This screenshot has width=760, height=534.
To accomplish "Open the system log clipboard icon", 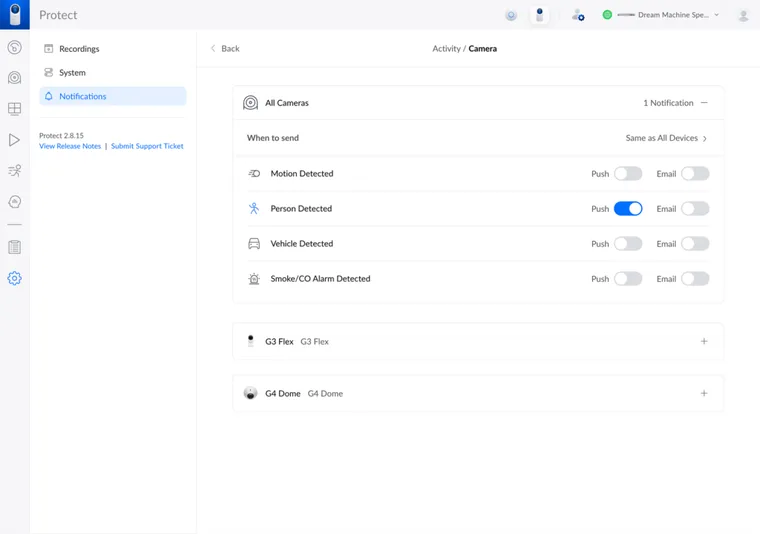I will click(15, 247).
